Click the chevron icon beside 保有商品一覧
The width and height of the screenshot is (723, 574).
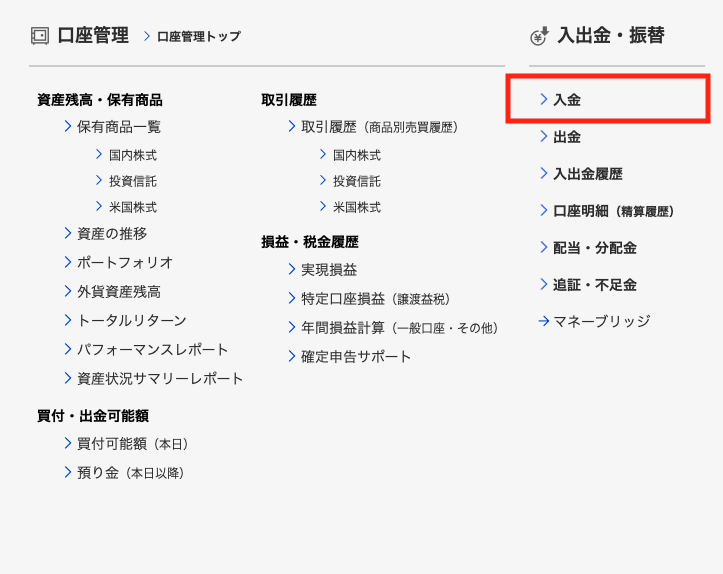pyautogui.click(x=68, y=126)
